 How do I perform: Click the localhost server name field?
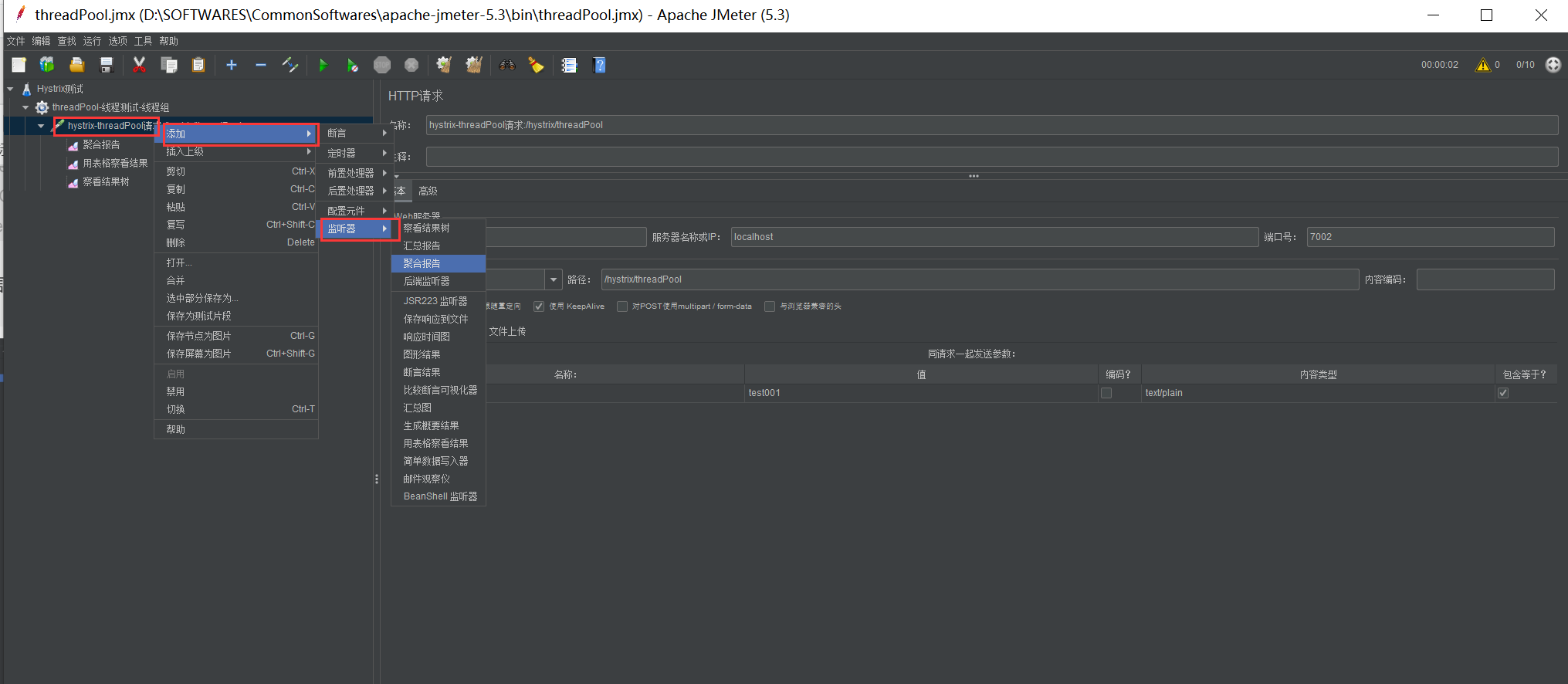994,237
